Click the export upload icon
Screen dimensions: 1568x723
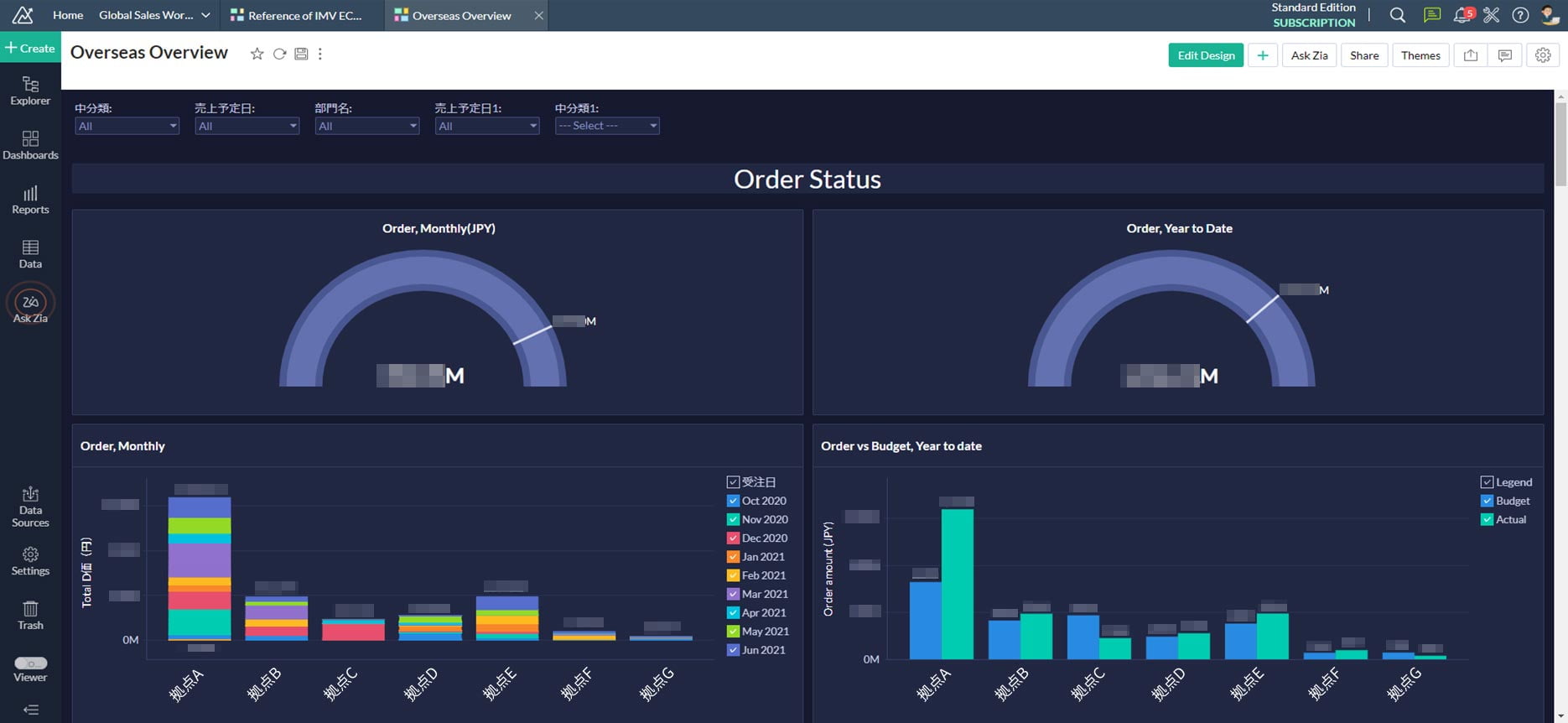1471,55
